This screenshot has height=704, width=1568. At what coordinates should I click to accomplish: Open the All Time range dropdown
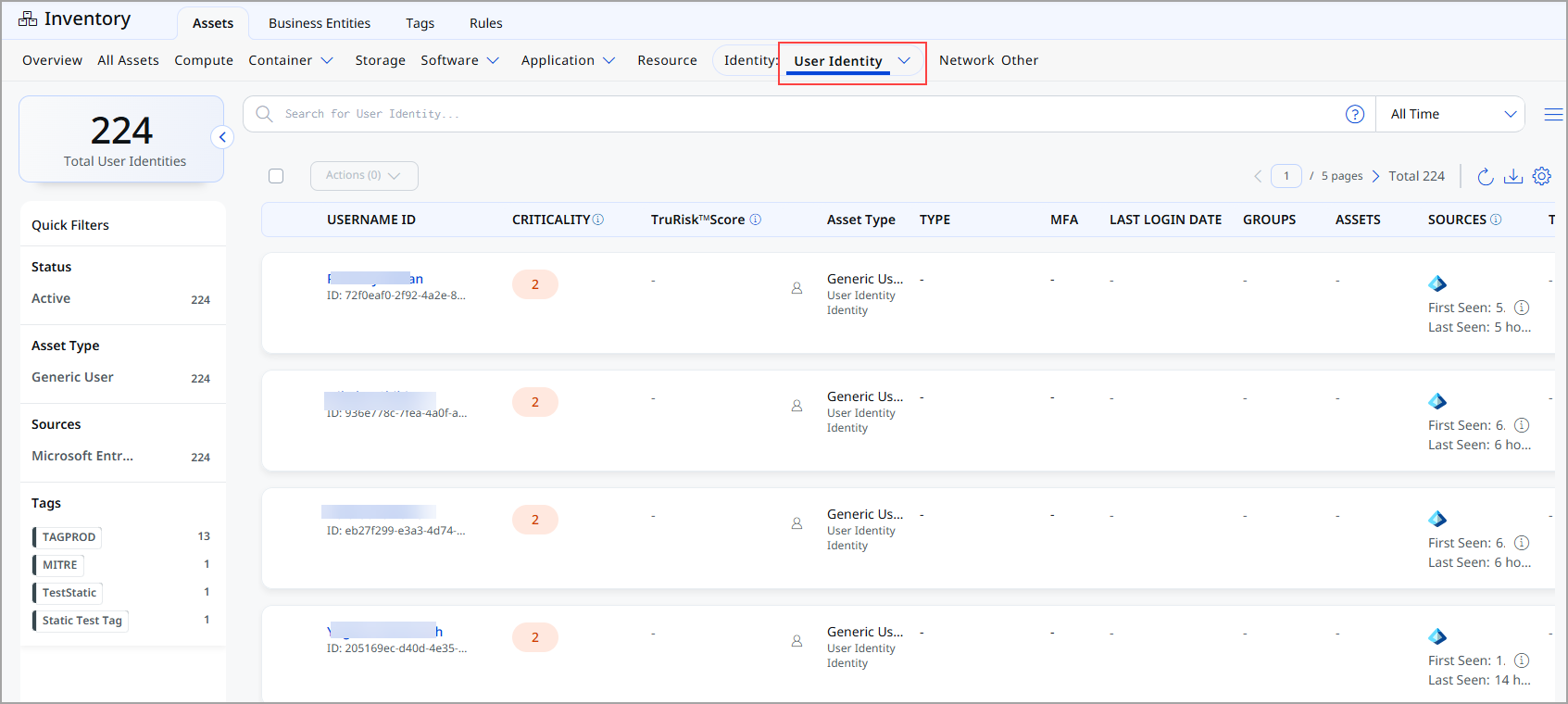click(1450, 114)
